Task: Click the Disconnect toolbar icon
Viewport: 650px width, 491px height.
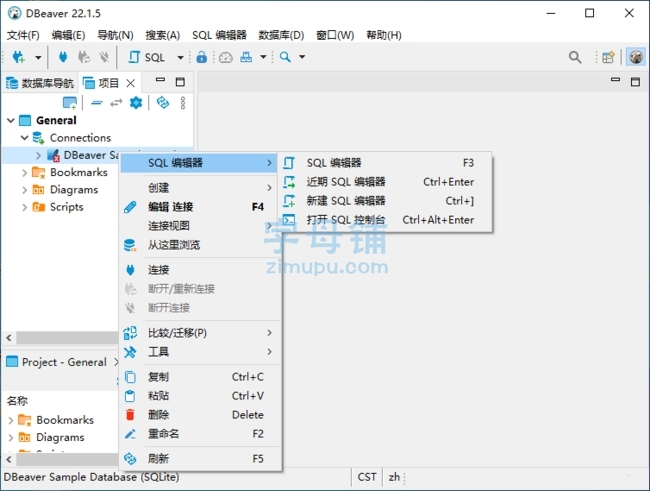Action: (104, 57)
